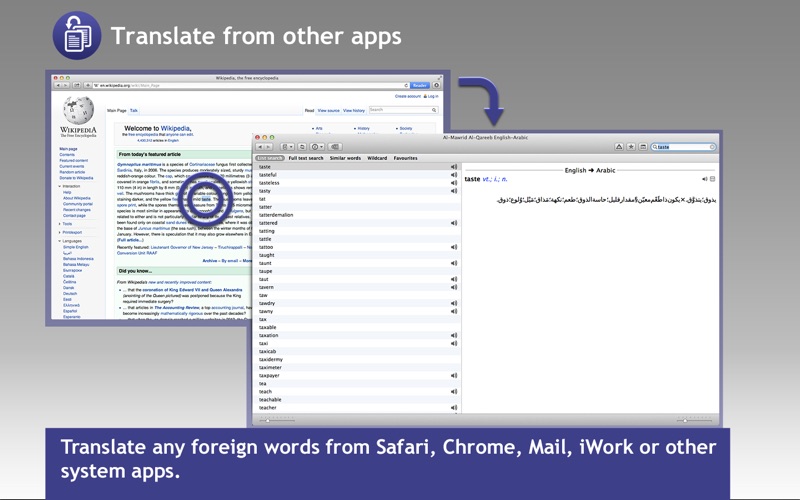
Task: Switch to Similar words tab
Action: [x=345, y=158]
